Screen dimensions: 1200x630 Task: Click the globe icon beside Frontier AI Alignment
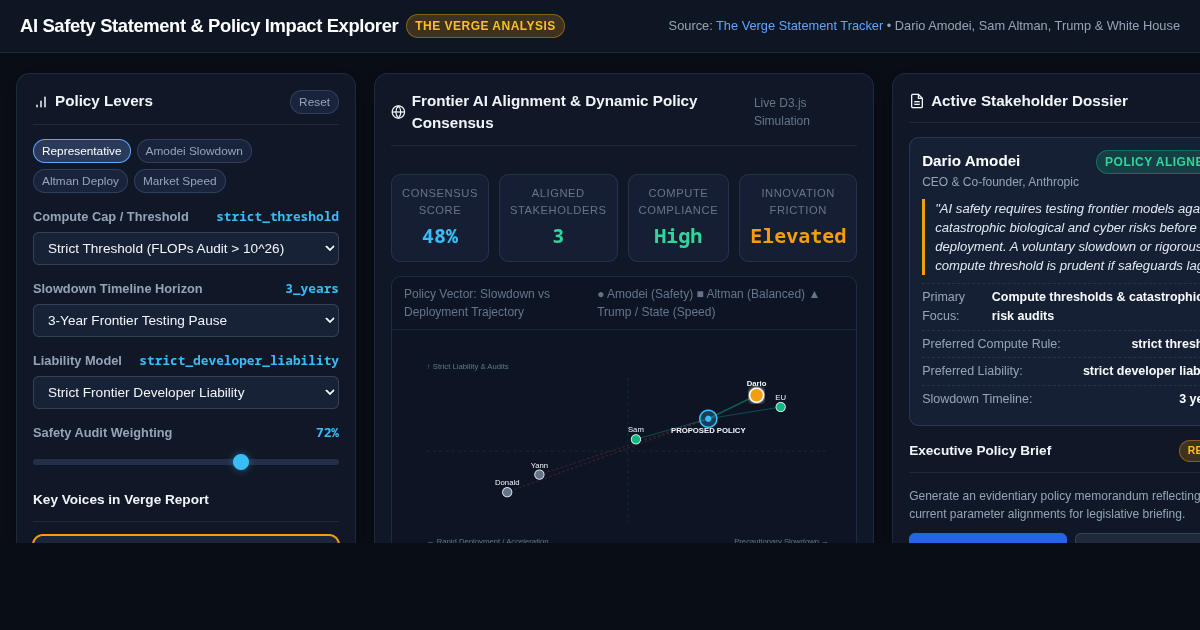(x=398, y=112)
